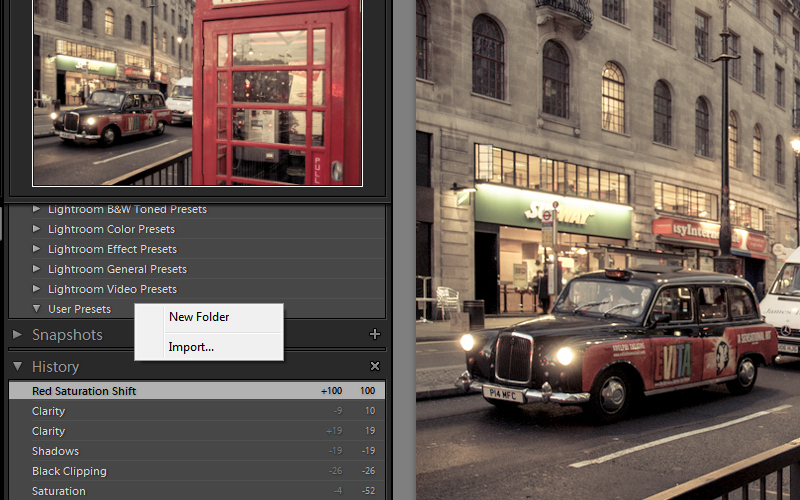Revert to Clarity -9 history step
Viewport: 800px width, 500px height.
pos(48,411)
